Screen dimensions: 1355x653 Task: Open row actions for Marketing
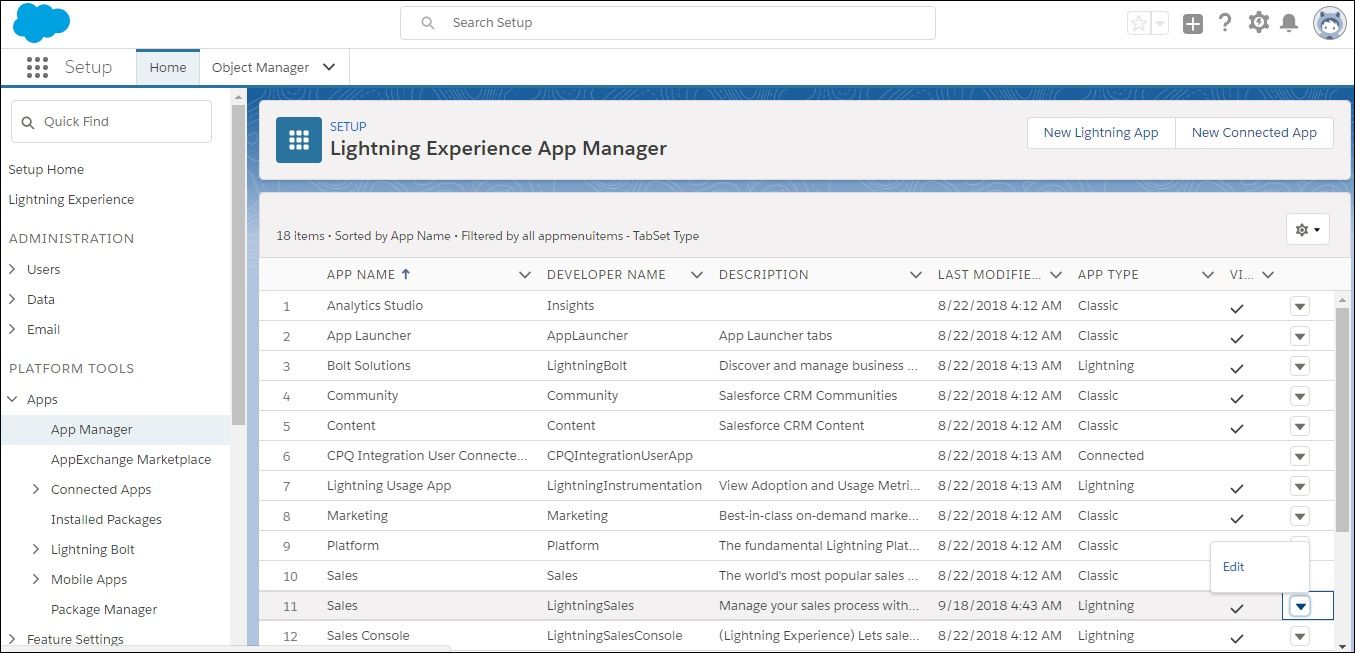tap(1299, 516)
